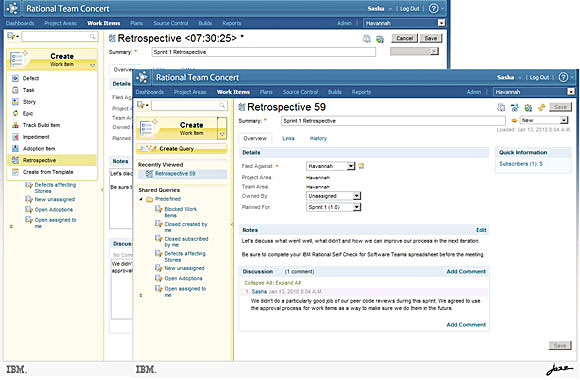
Task: Select Retrospective in the back window Create list
Action: 52,160
